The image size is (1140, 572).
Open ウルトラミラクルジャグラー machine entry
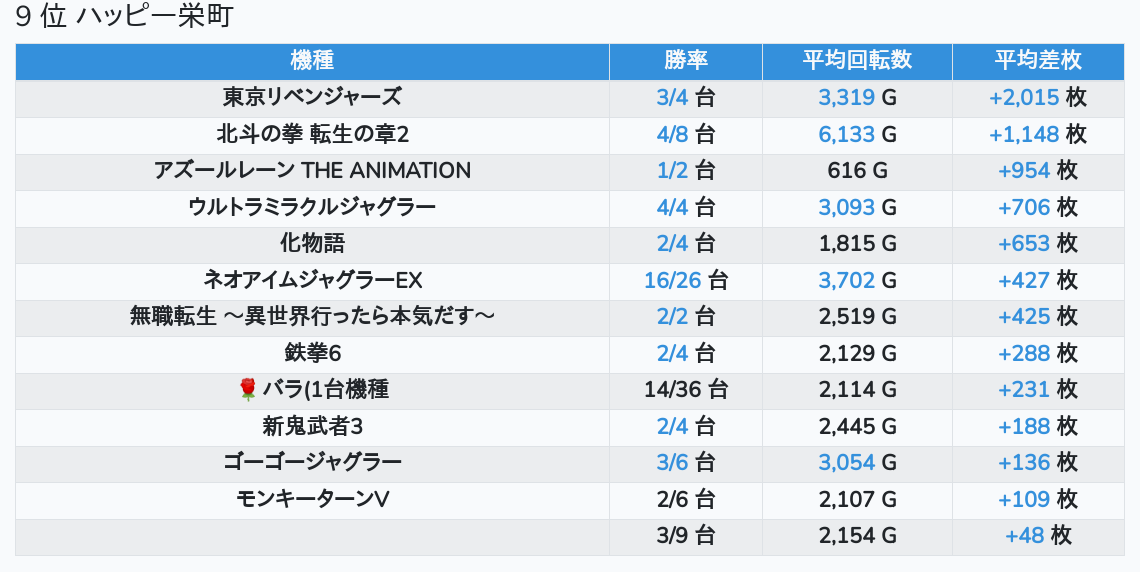point(312,207)
